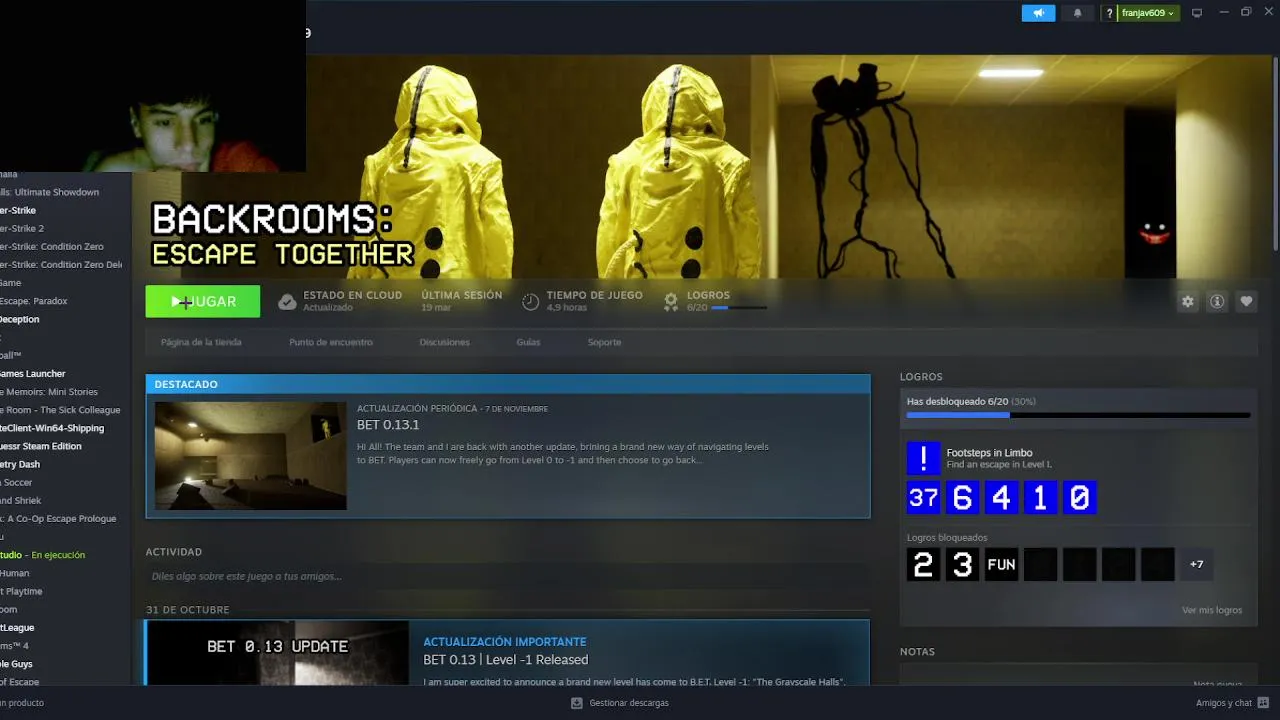Click unlocked achievement icon 0
Screen dimensions: 1280x720
pyautogui.click(x=1079, y=498)
